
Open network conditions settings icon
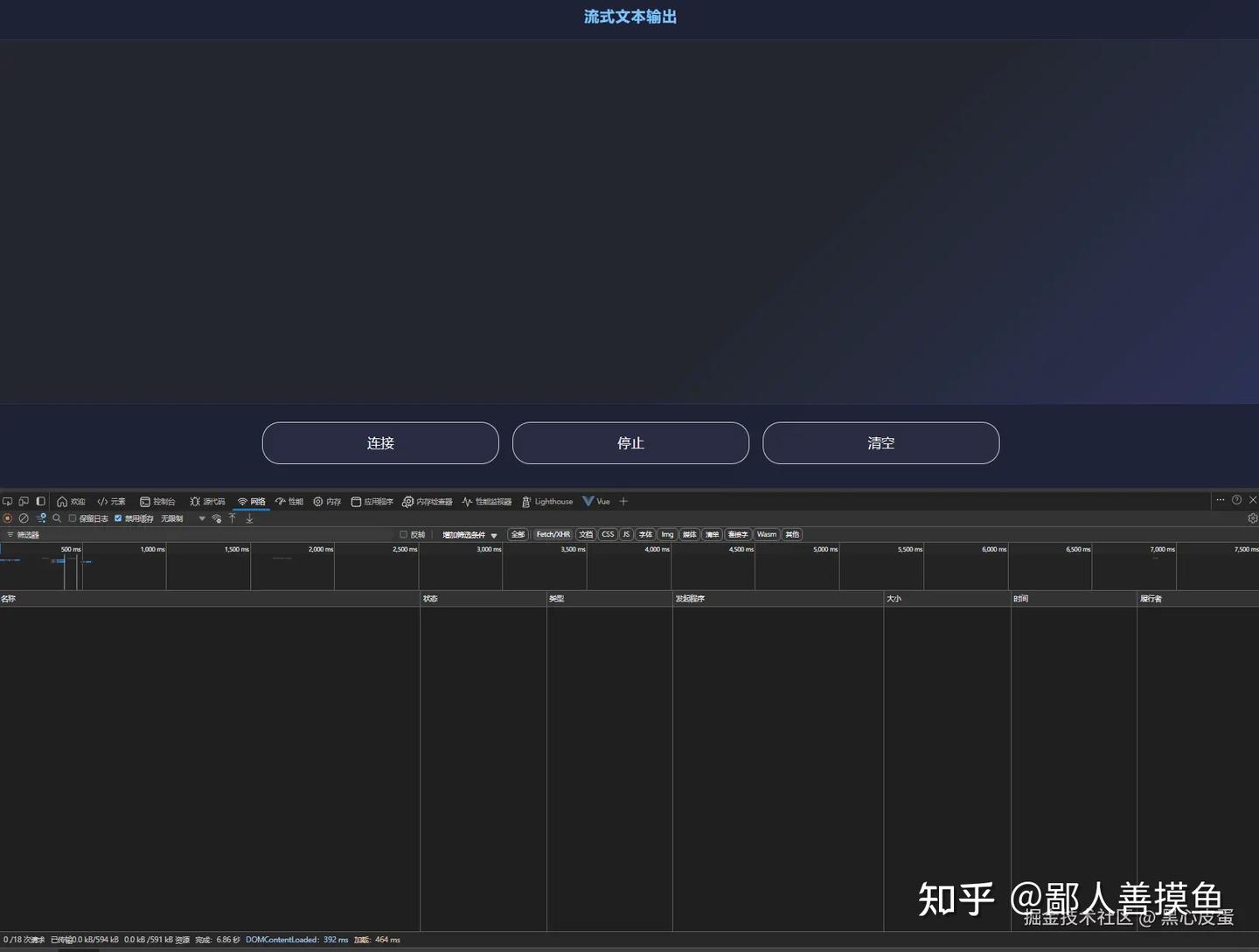(x=217, y=518)
